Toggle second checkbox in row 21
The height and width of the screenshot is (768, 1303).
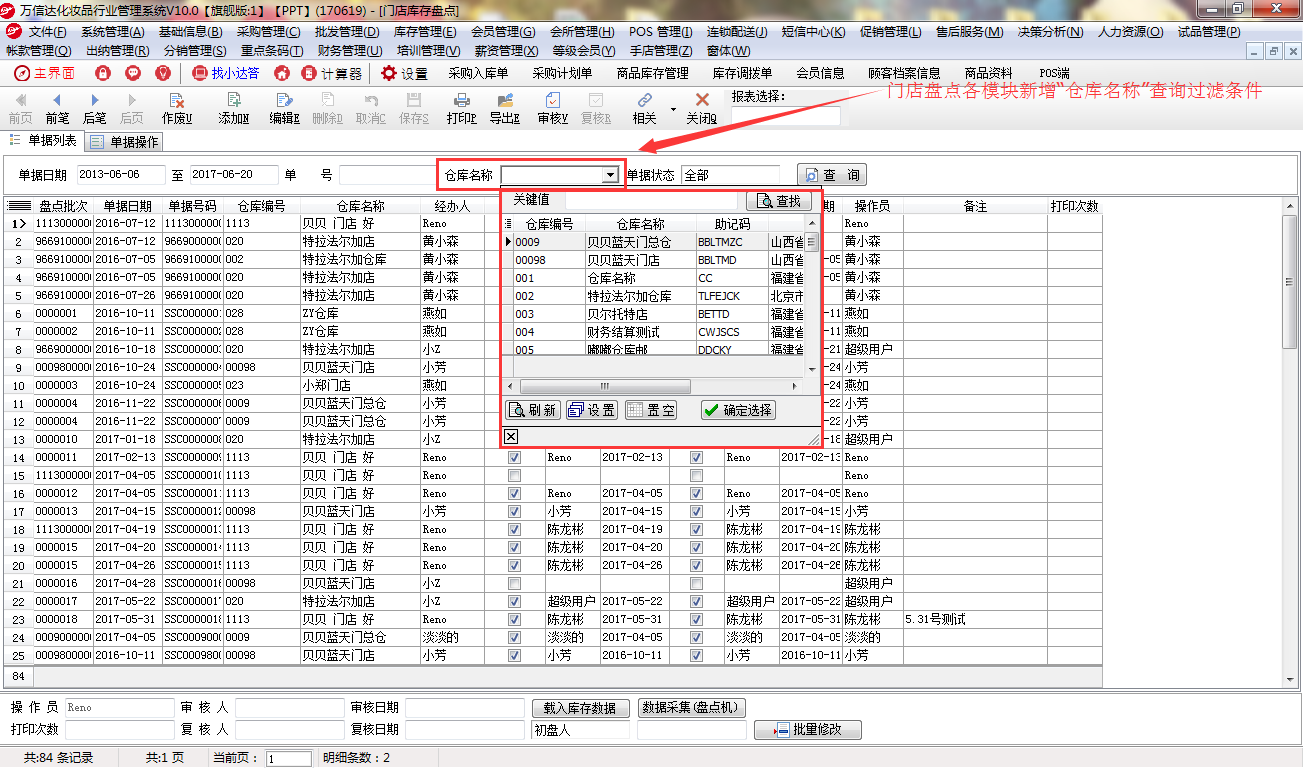[696, 584]
